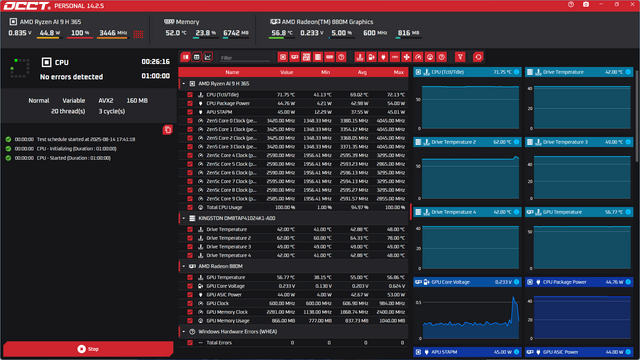Toggle the motherboard sensor filter icon
640x360 pixels.
click(x=306, y=57)
